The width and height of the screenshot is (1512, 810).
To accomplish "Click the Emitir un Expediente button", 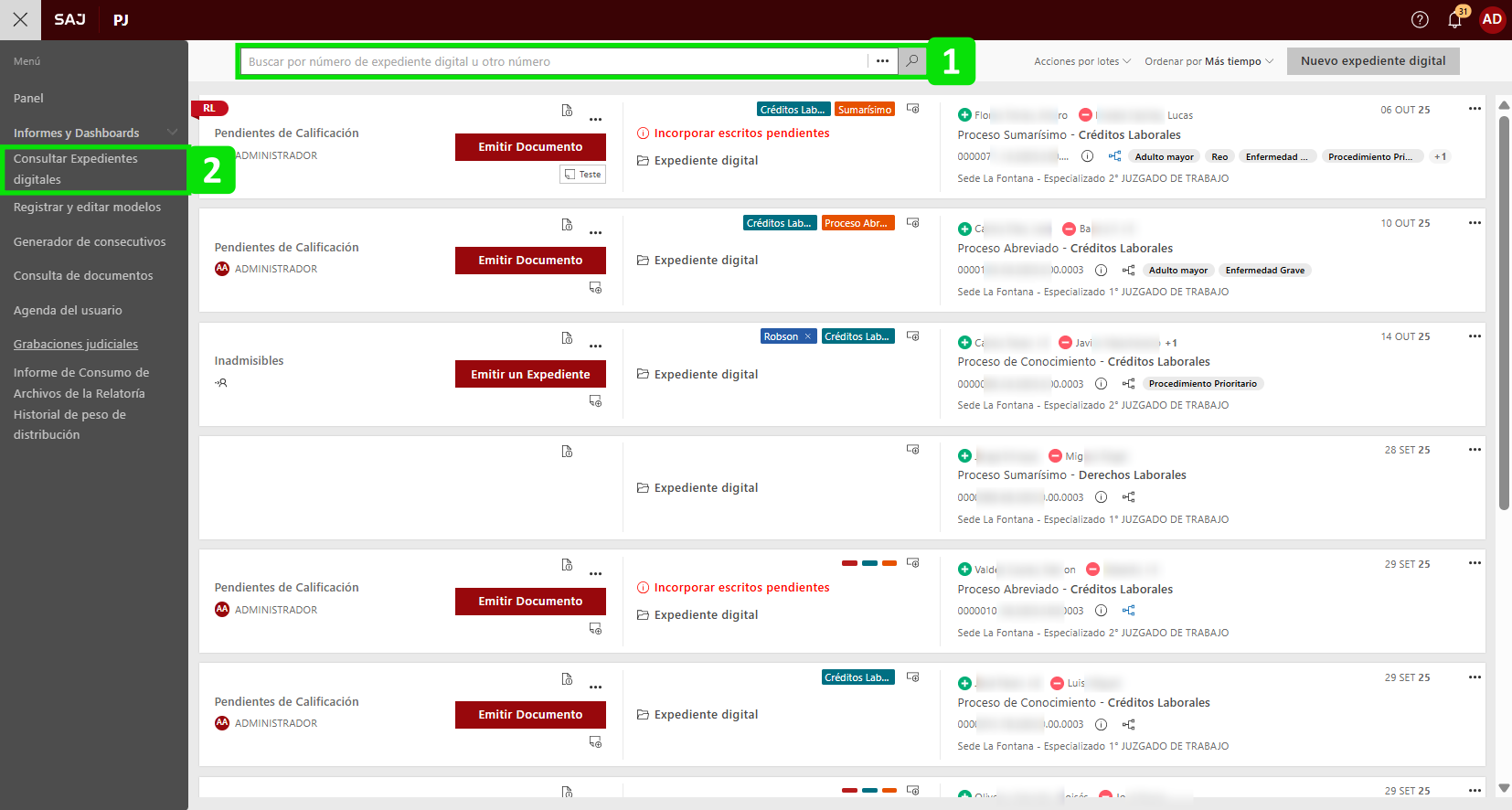I will pyautogui.click(x=530, y=374).
